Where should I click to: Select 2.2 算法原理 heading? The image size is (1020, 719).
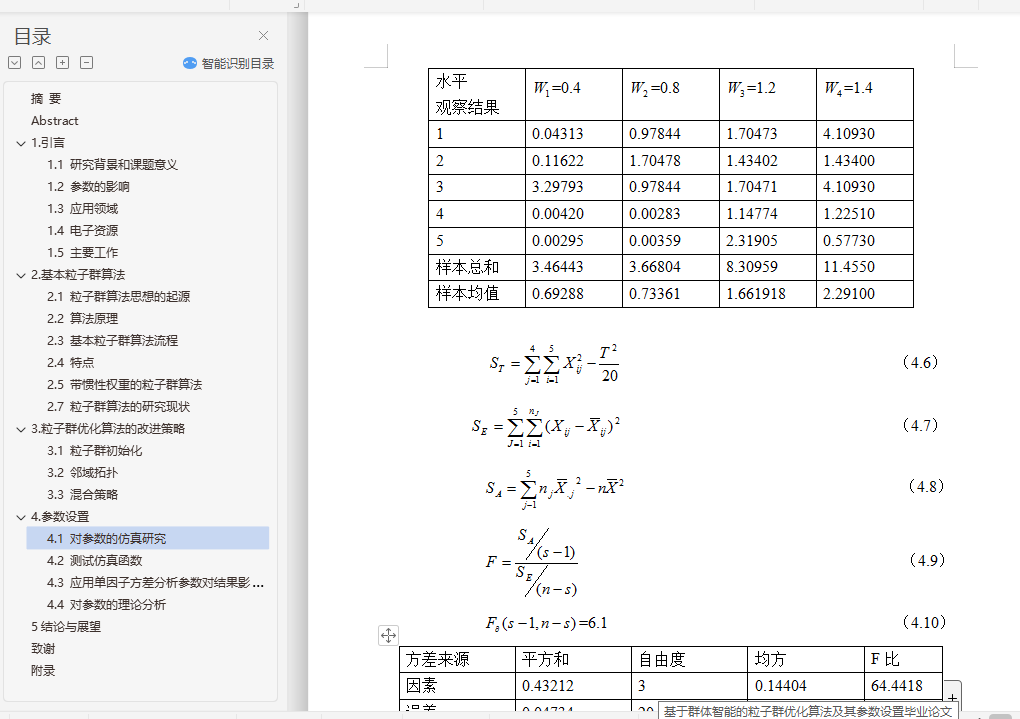[x=83, y=319]
